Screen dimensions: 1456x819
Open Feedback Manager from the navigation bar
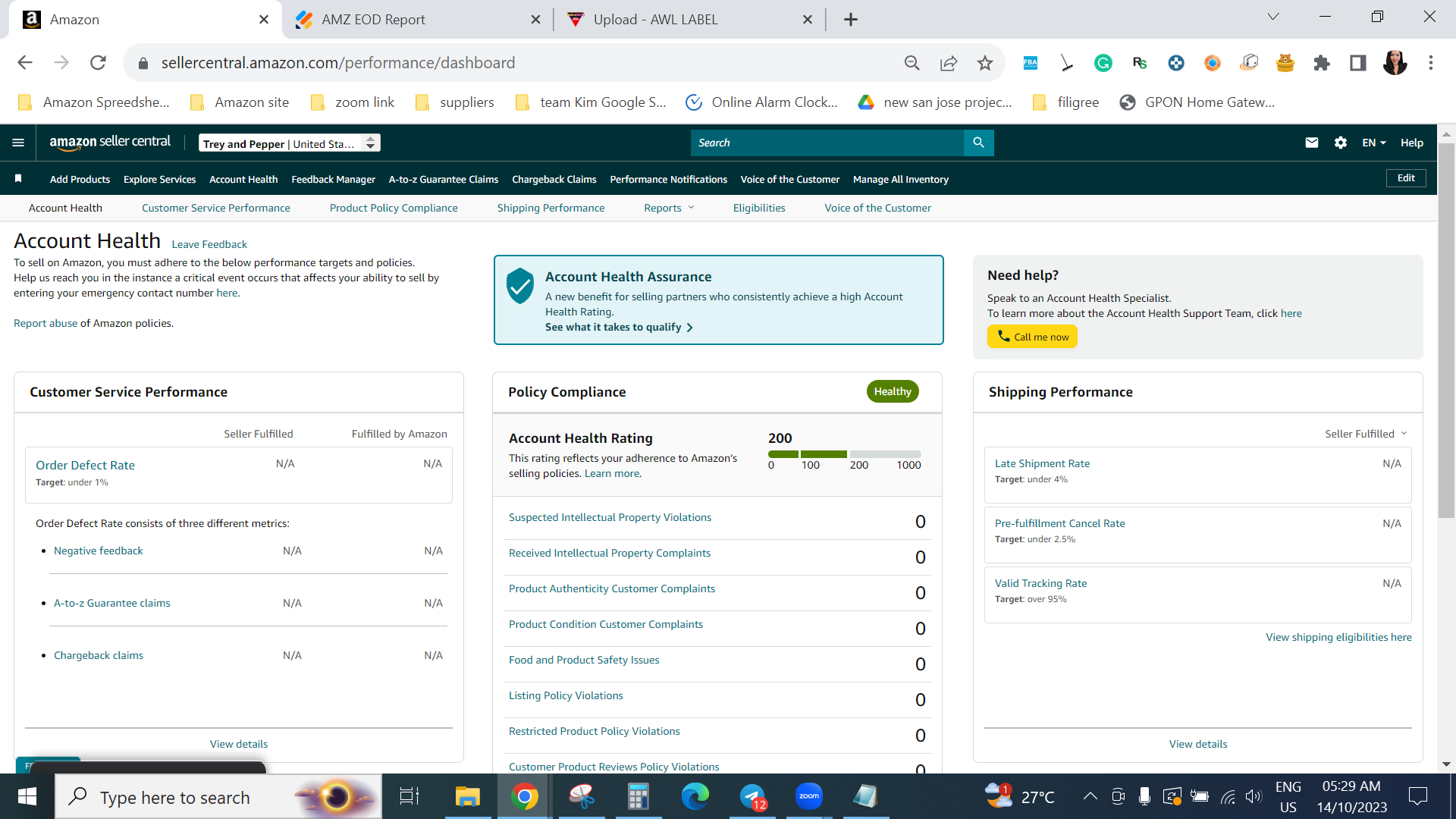333,179
